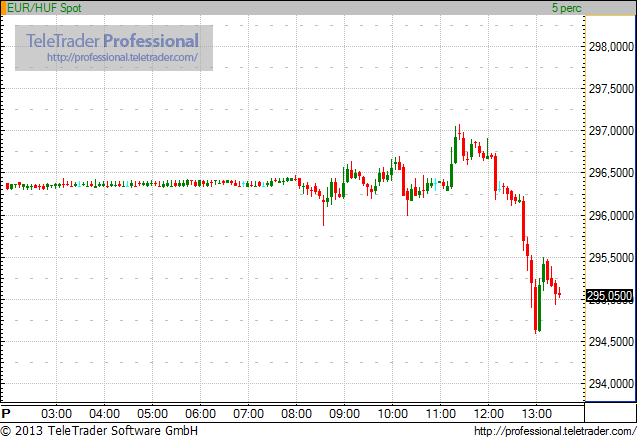Click the 03:00 time axis label
This screenshot has height=440, width=637.
point(56,414)
